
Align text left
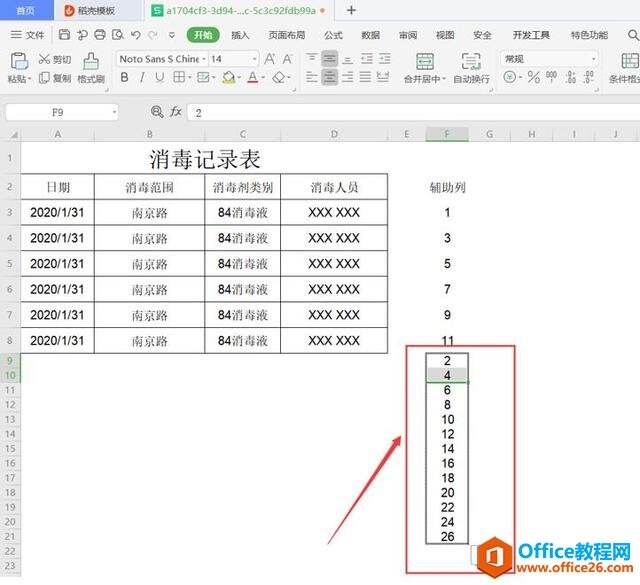click(x=311, y=77)
